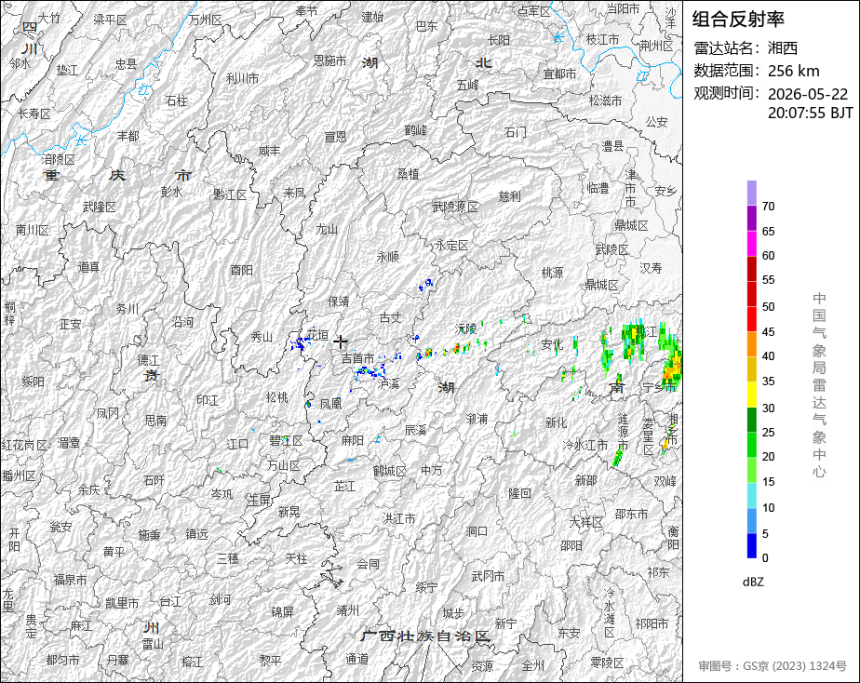This screenshot has height=683, width=860.
Task: Click the 恩施市 city label
Action: 330,60
